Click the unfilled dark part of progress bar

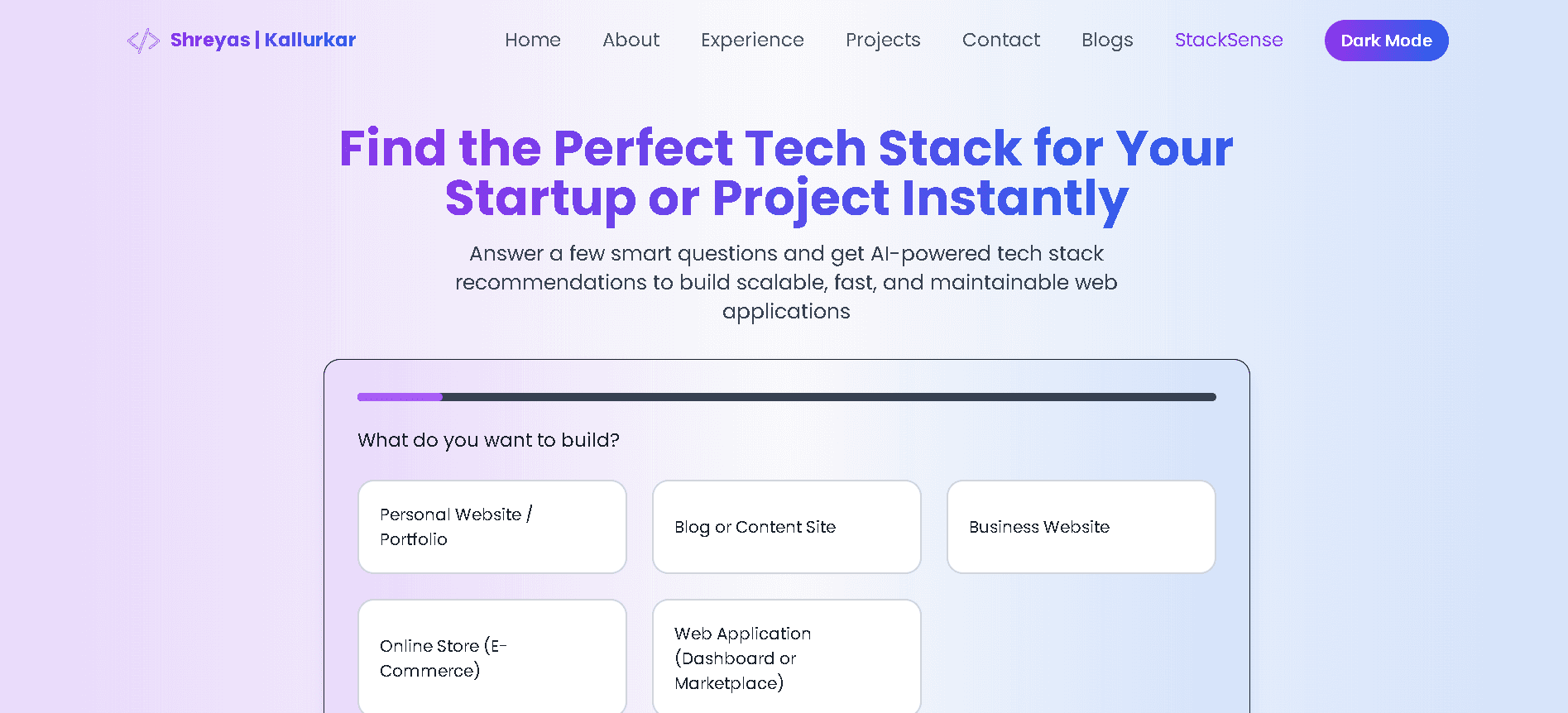point(827,397)
